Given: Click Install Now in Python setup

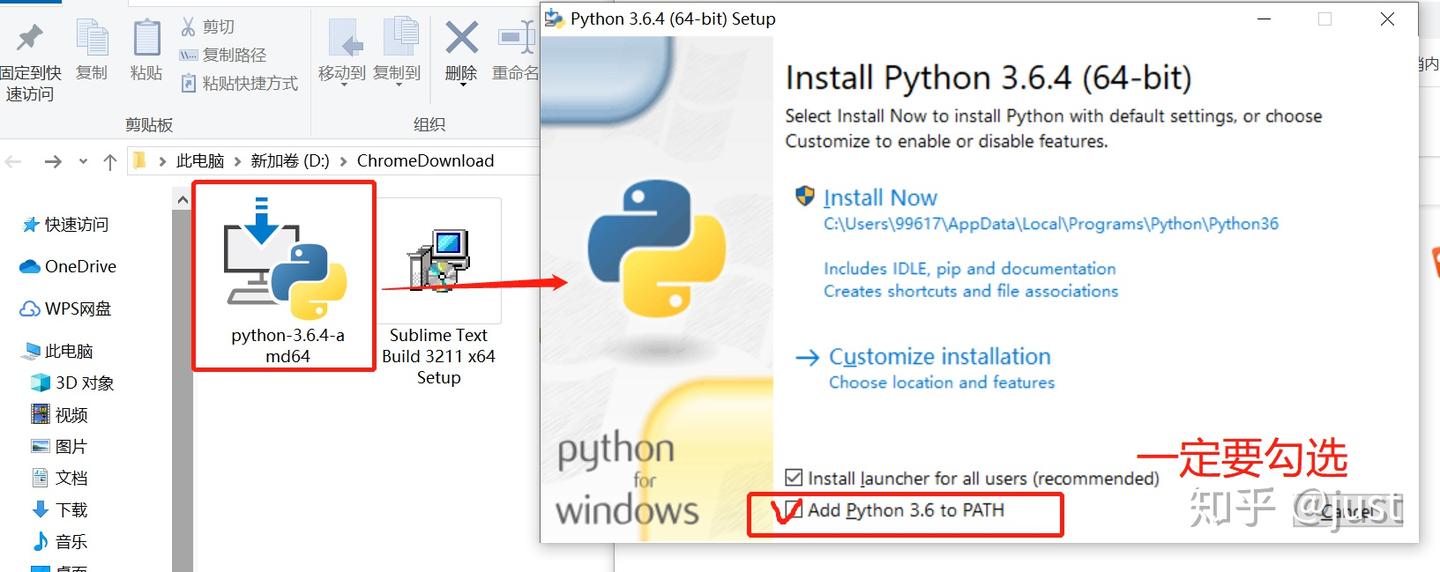Looking at the screenshot, I should coord(880,198).
